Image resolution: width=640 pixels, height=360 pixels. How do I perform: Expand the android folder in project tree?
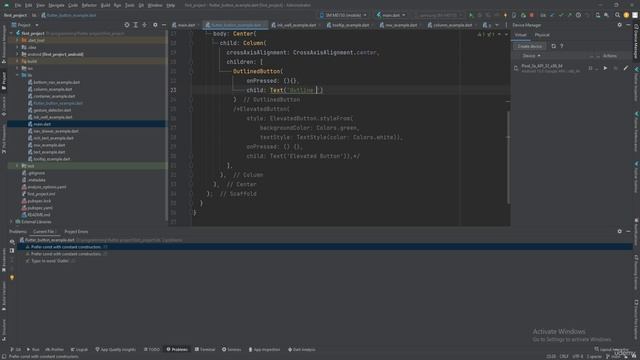tap(17, 54)
